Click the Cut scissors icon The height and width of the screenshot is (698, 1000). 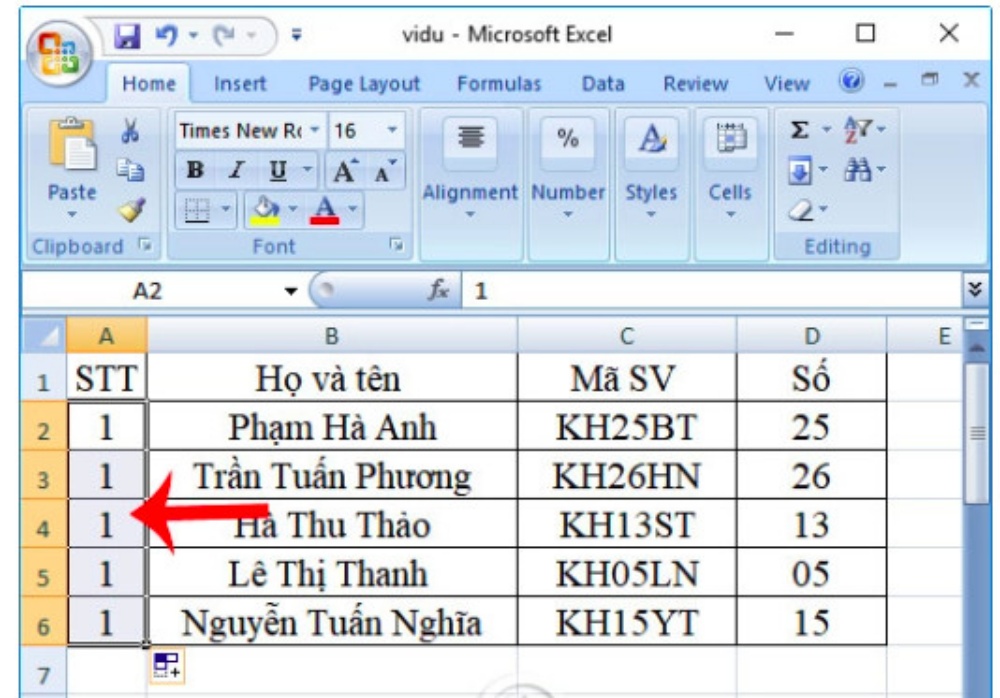pyautogui.click(x=128, y=132)
